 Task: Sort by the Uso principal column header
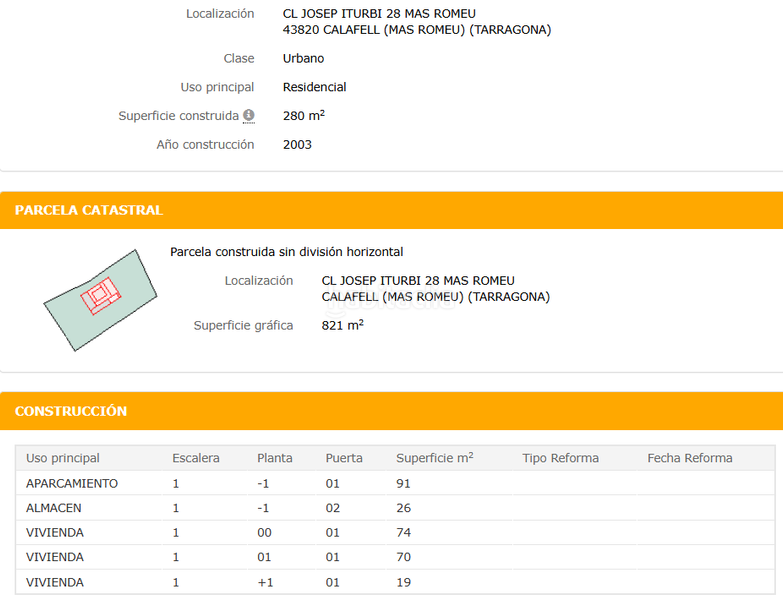pyautogui.click(x=63, y=458)
